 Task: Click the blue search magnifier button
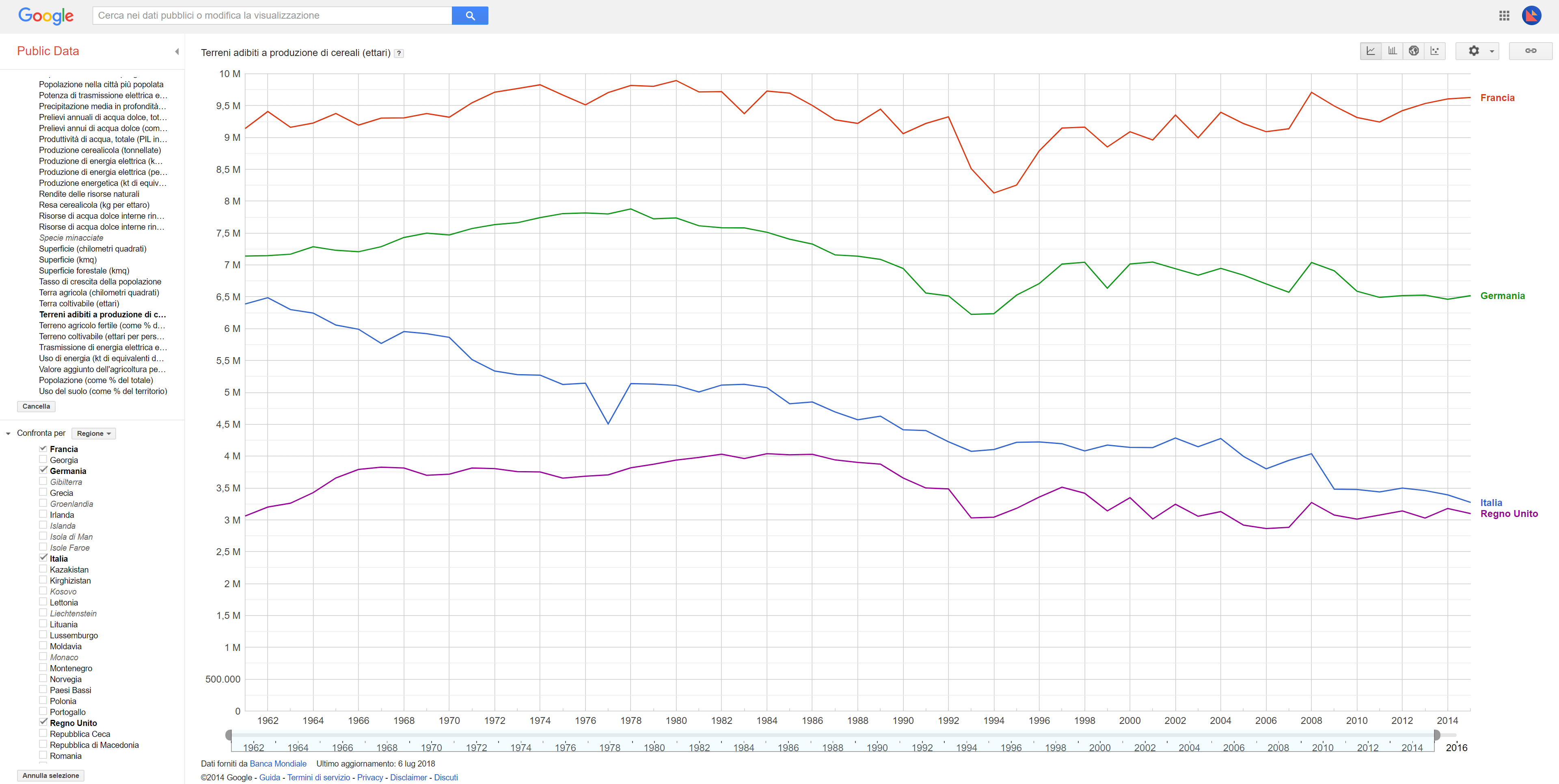[470, 16]
